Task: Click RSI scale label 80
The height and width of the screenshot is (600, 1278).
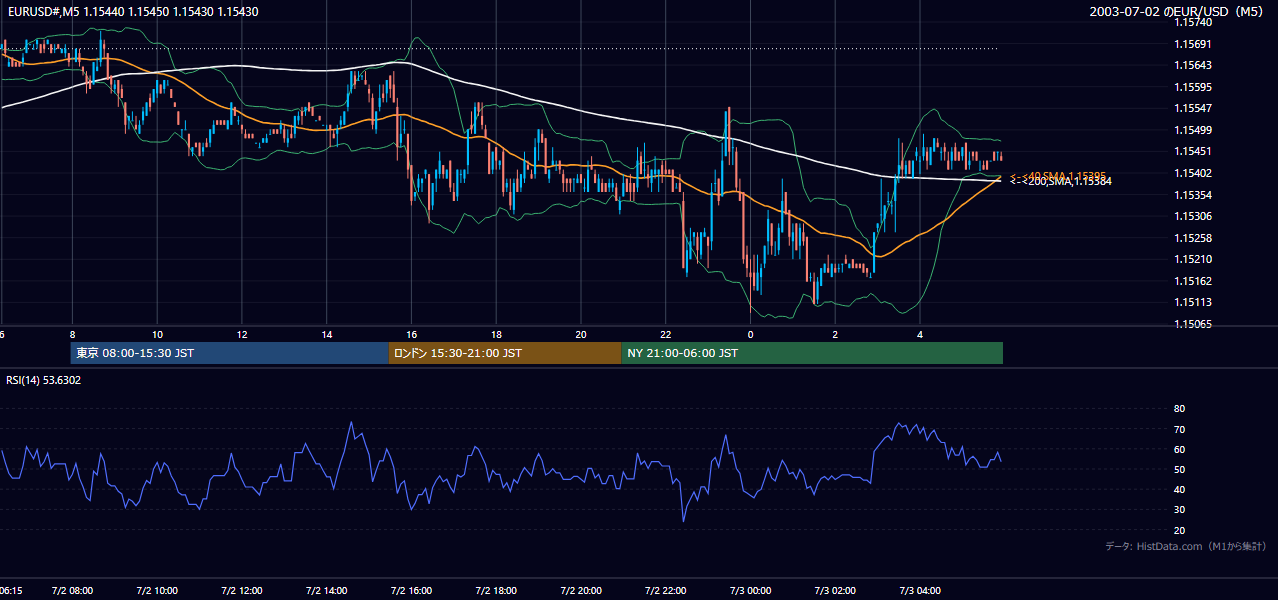Action: click(x=1179, y=409)
